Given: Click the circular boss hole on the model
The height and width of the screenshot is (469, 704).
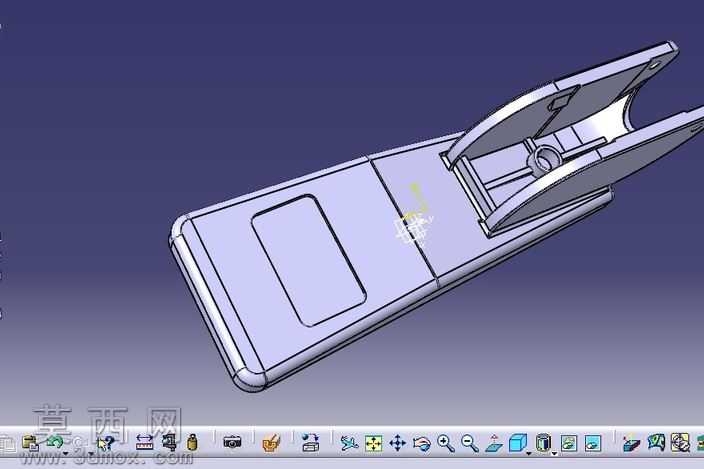Looking at the screenshot, I should point(546,159).
